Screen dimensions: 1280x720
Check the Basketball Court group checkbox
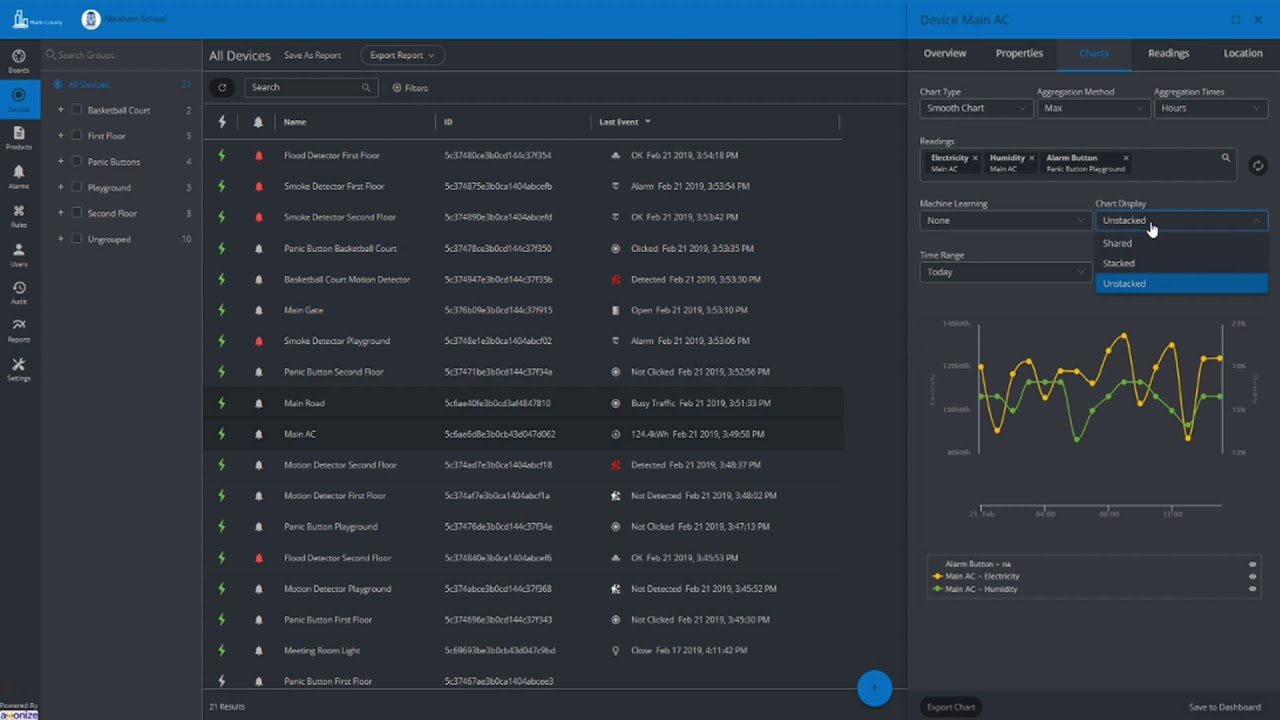tap(76, 110)
